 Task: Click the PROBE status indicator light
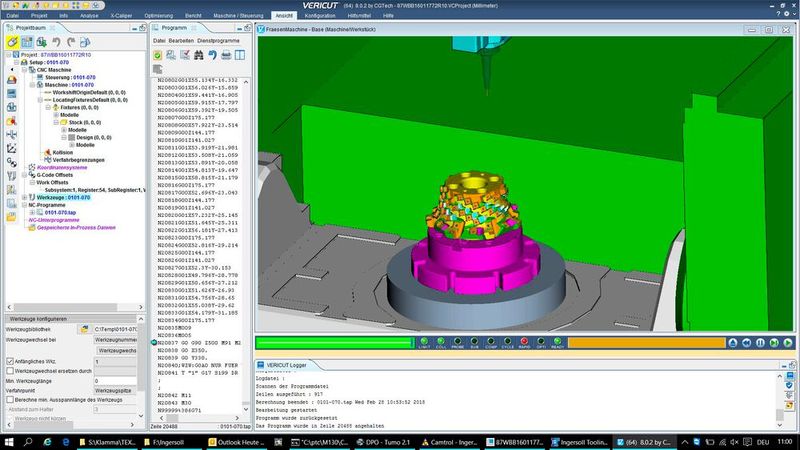coord(458,341)
